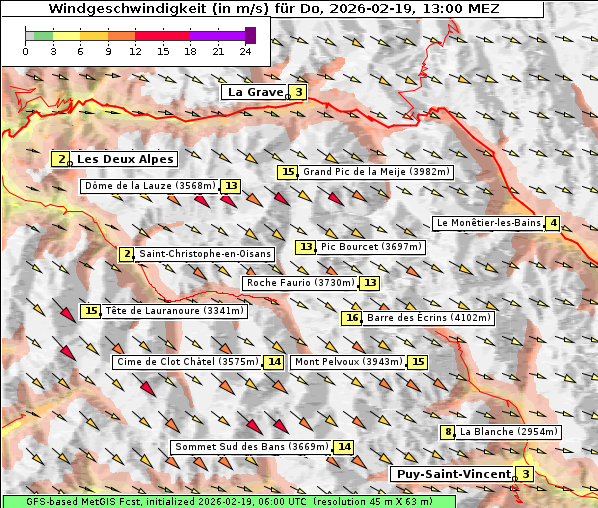Click wind value 13 beside Pic Bourcet
Screen dimensions: 598x508
tap(305, 247)
